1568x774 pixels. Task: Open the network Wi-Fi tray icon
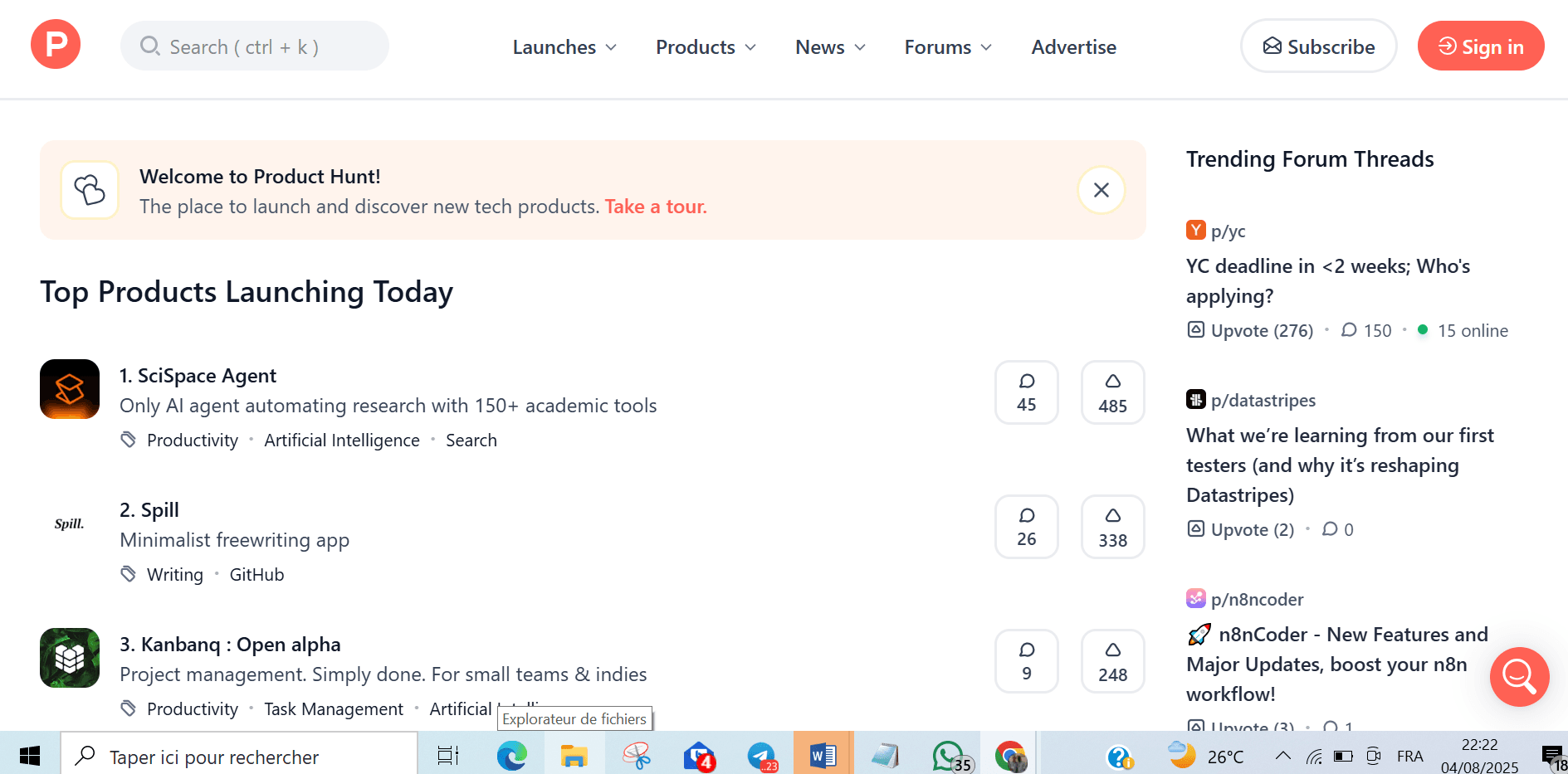pos(1313,756)
